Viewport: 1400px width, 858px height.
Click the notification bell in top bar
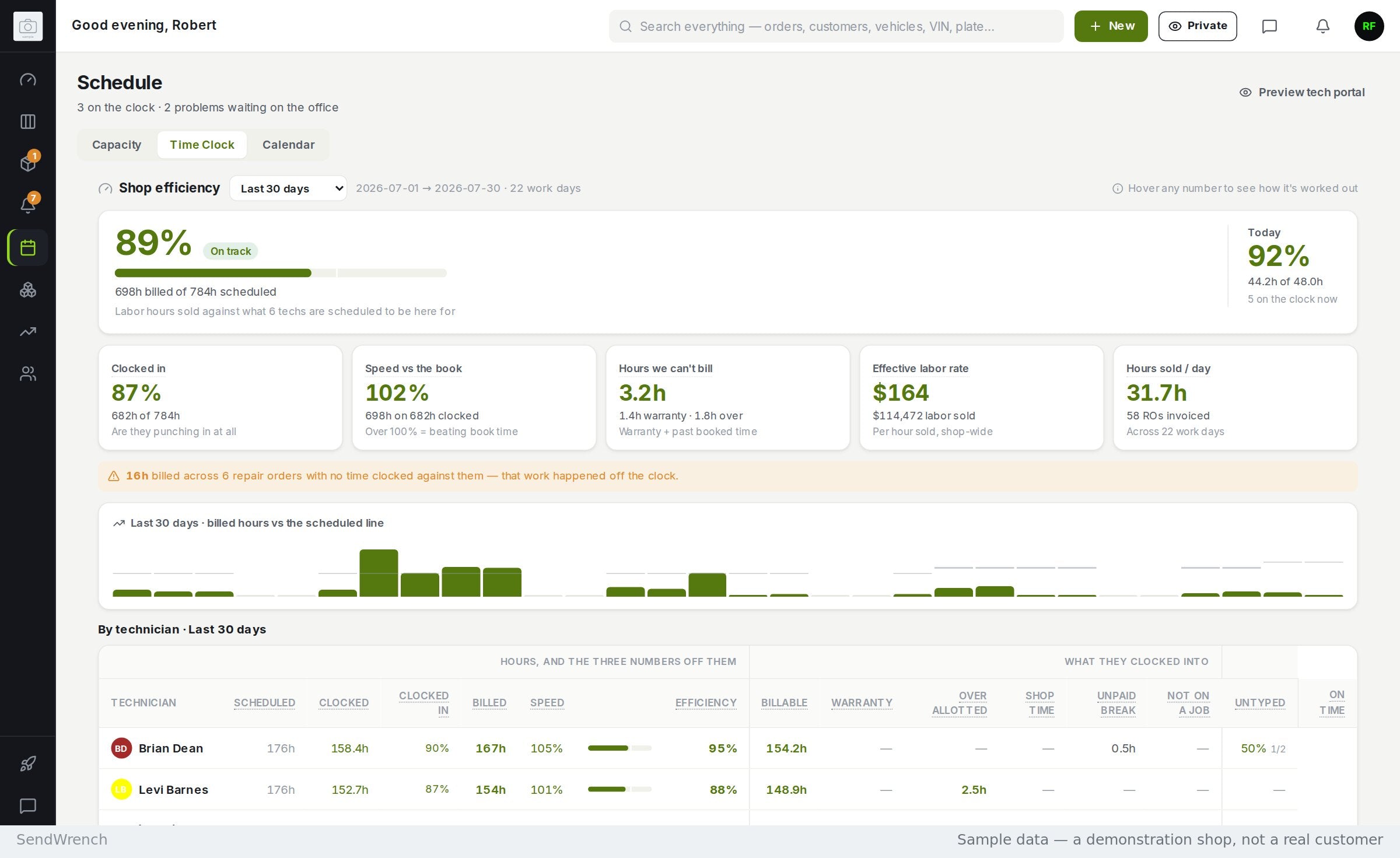point(1323,26)
